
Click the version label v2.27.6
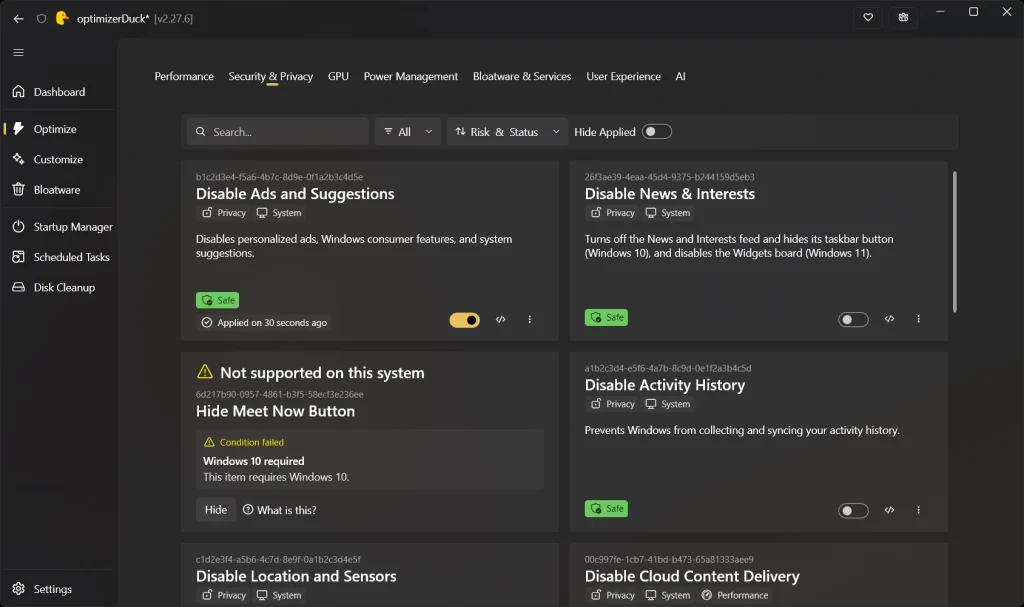174,18
